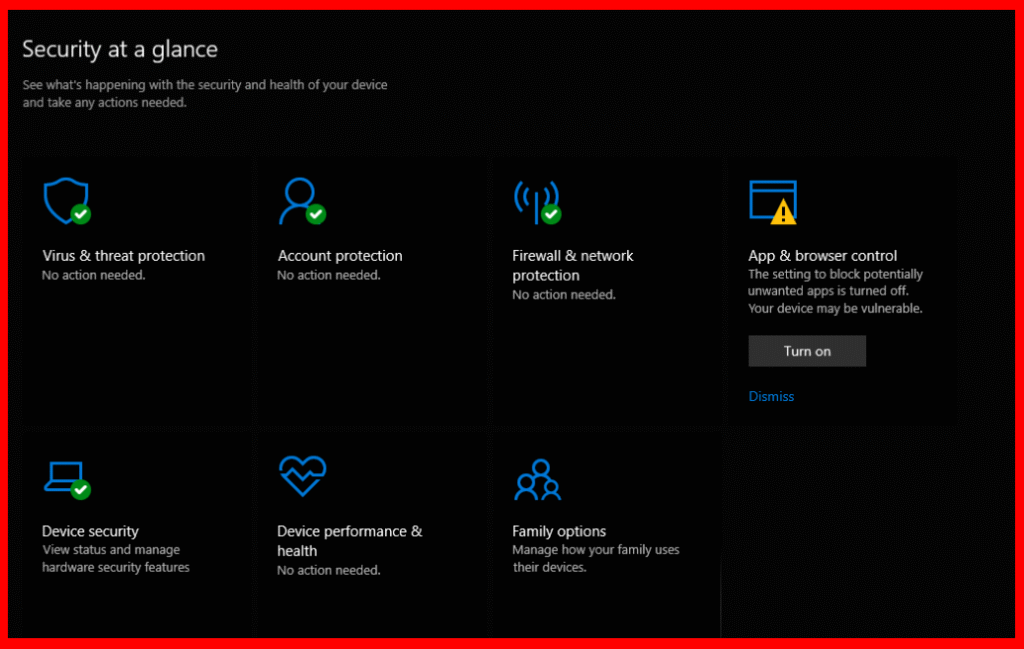Select the Device security title
The image size is (1024, 649).
point(90,531)
